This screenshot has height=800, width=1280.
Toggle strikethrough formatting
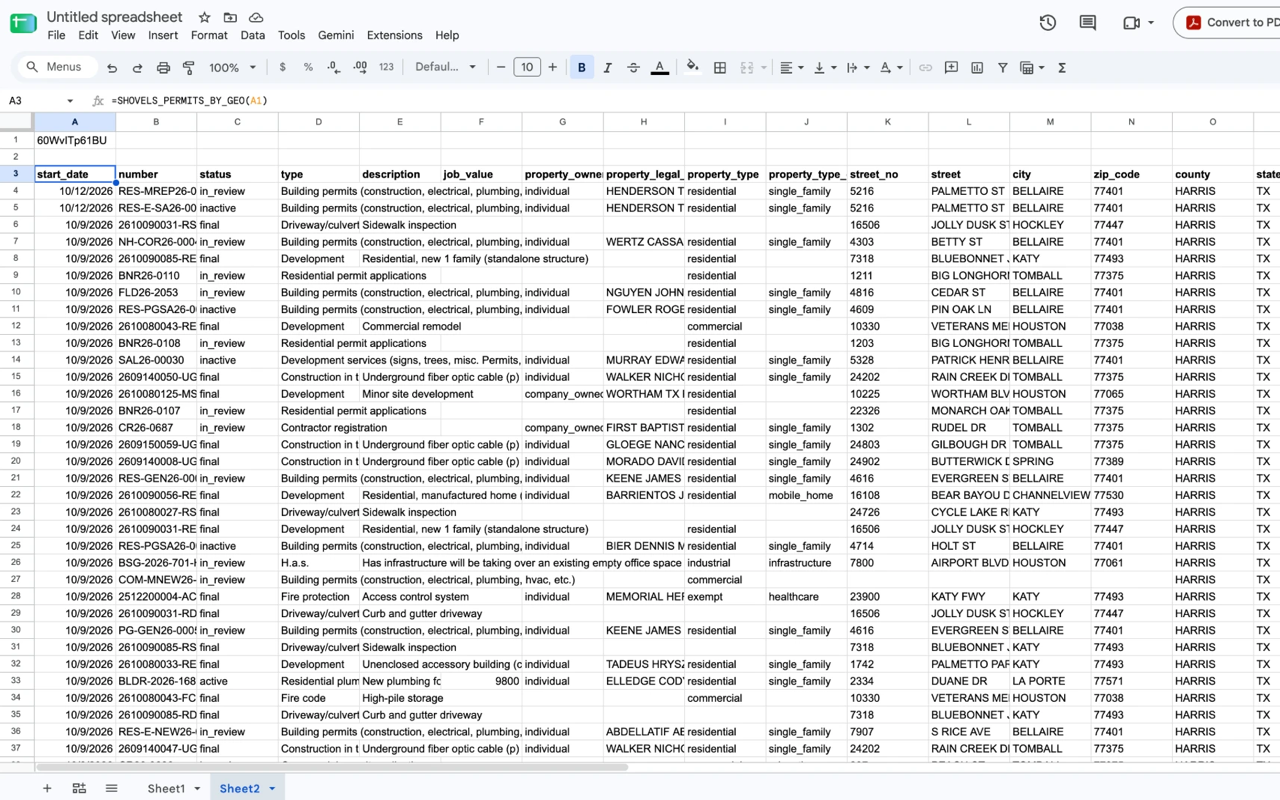tap(633, 68)
